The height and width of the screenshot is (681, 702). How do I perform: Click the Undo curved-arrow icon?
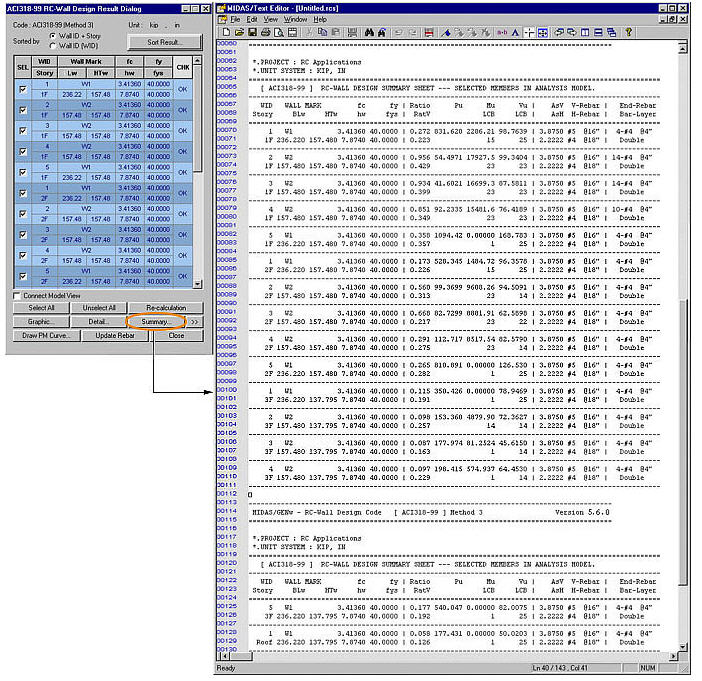(x=398, y=32)
